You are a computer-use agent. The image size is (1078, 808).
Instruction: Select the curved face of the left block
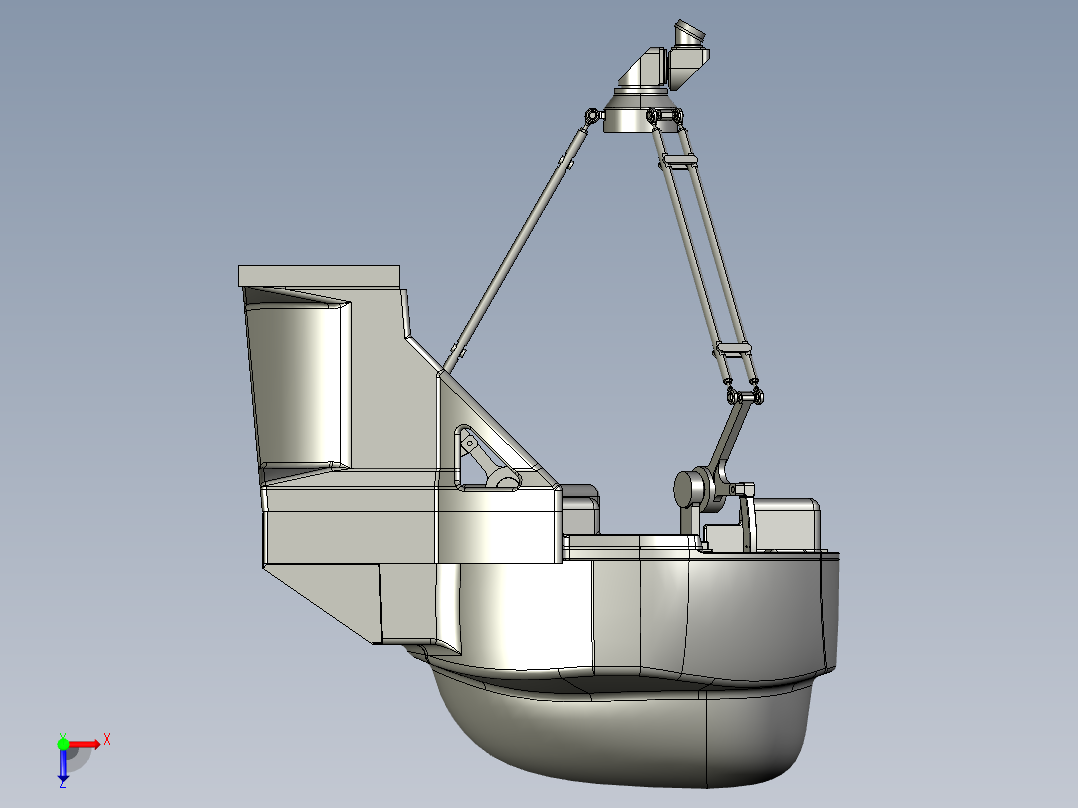(296, 385)
